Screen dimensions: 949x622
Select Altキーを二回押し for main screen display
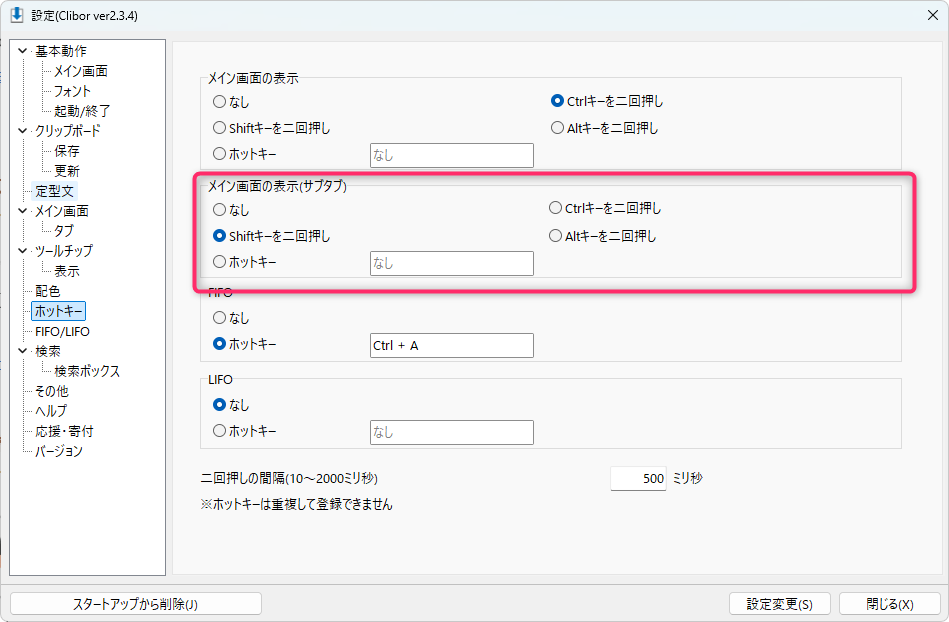[558, 128]
